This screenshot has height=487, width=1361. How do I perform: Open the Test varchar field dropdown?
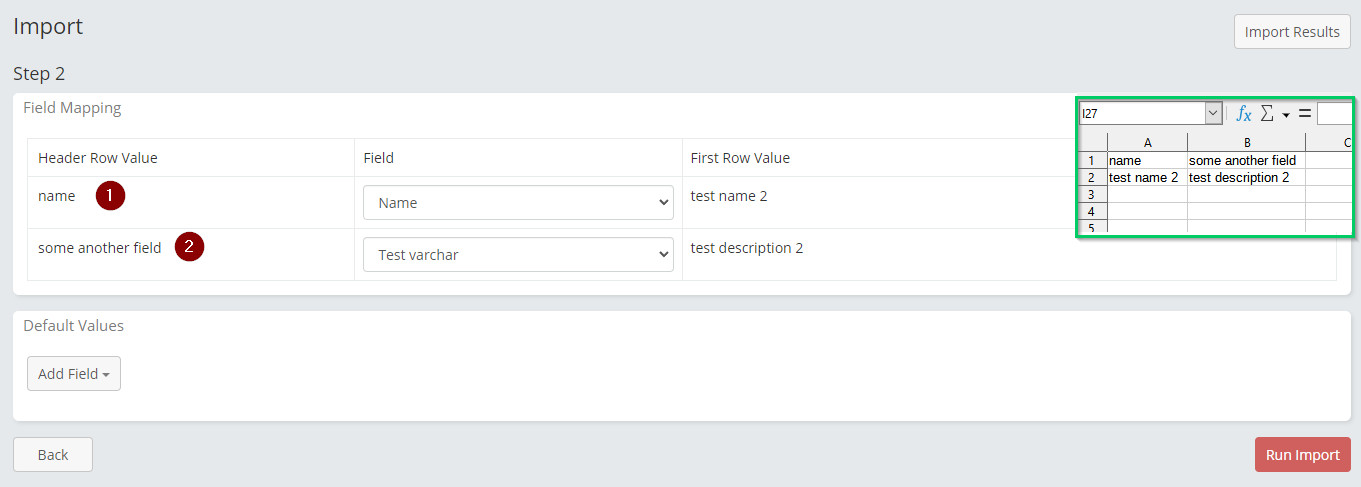click(518, 255)
